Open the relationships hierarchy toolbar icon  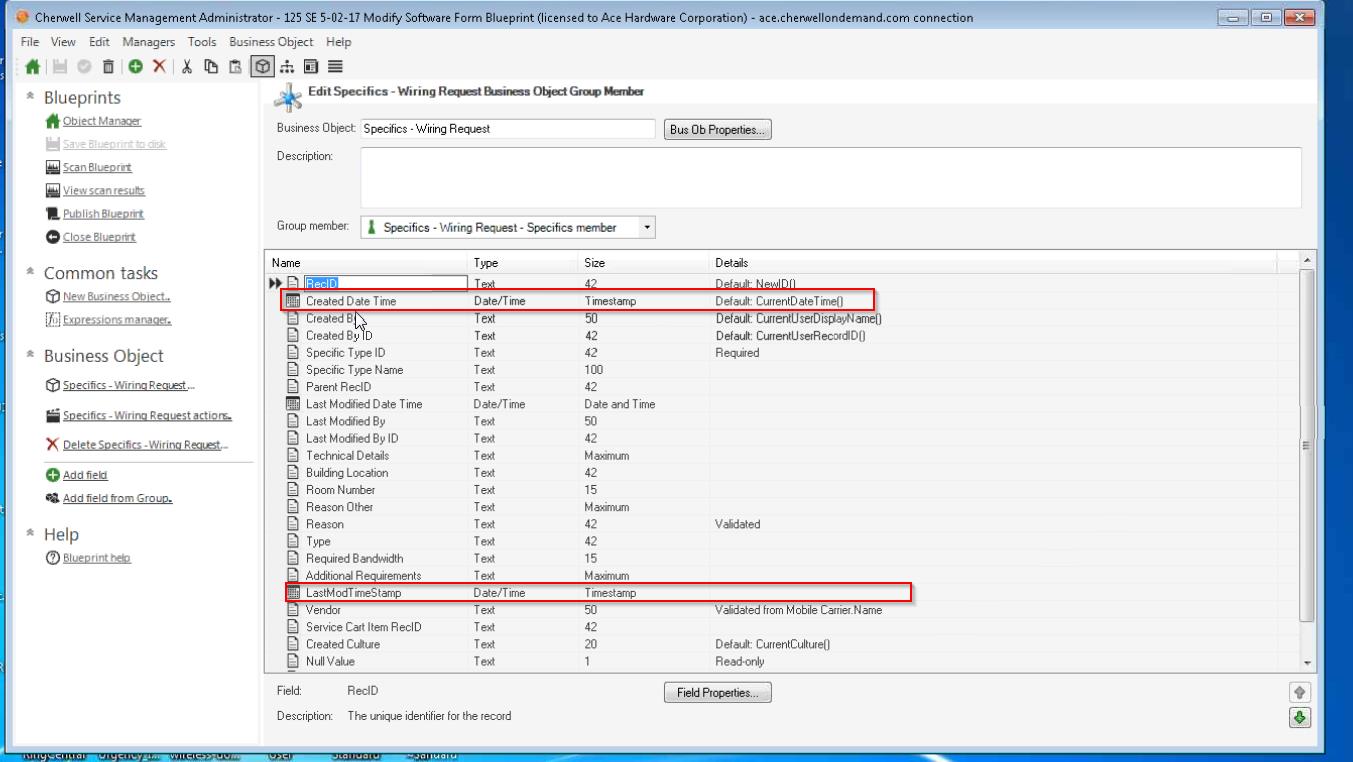(x=287, y=67)
